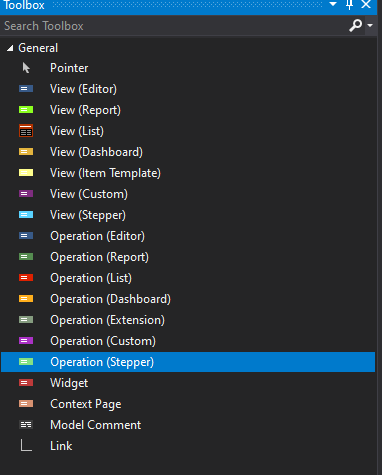382x475 pixels.
Task: Click the Widget red icon
Action: (x=26, y=383)
